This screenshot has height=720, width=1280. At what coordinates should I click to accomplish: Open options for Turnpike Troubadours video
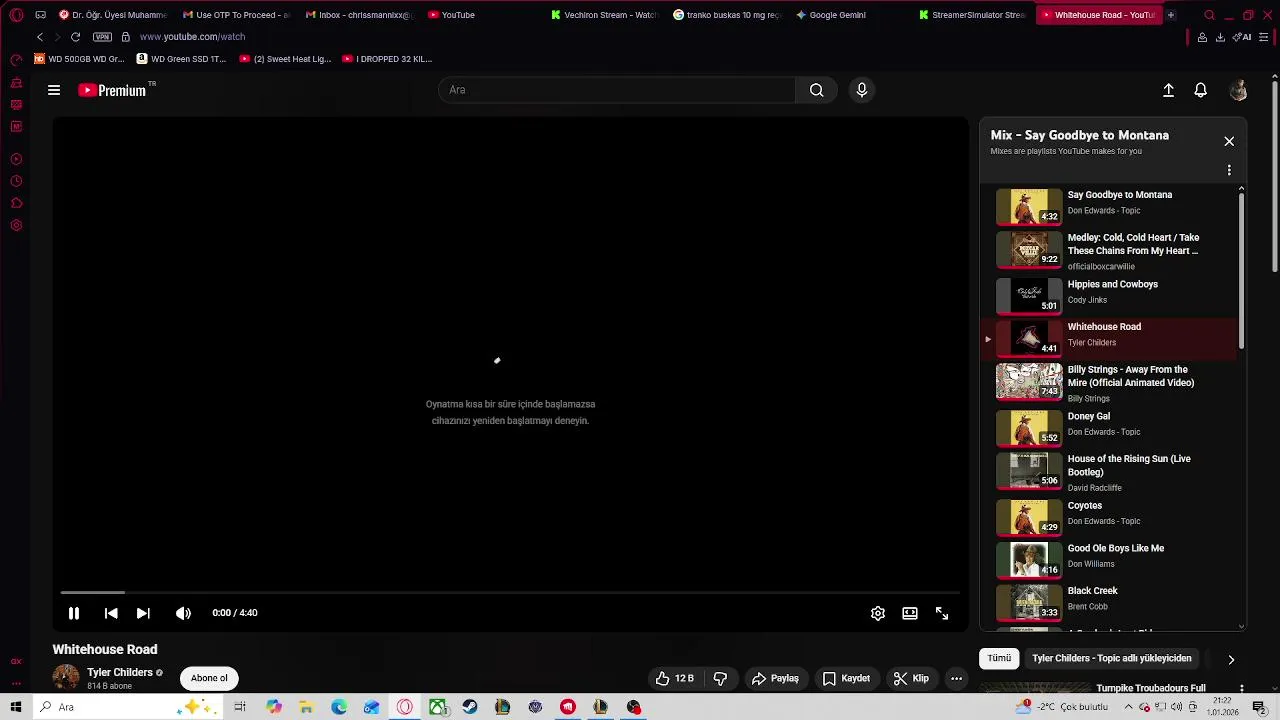coord(1241,688)
